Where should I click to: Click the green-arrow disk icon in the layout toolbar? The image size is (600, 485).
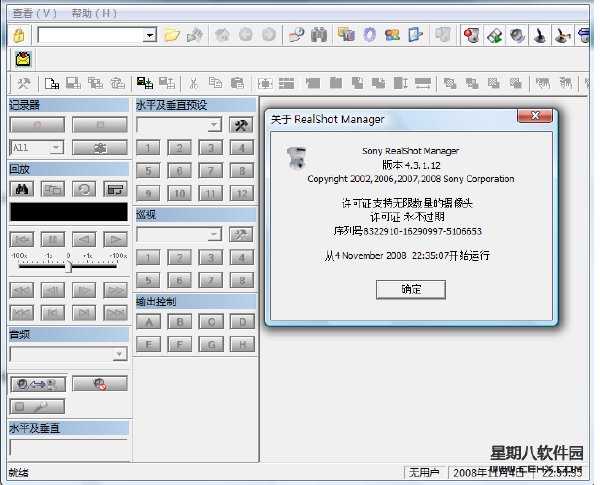pyautogui.click(x=145, y=83)
